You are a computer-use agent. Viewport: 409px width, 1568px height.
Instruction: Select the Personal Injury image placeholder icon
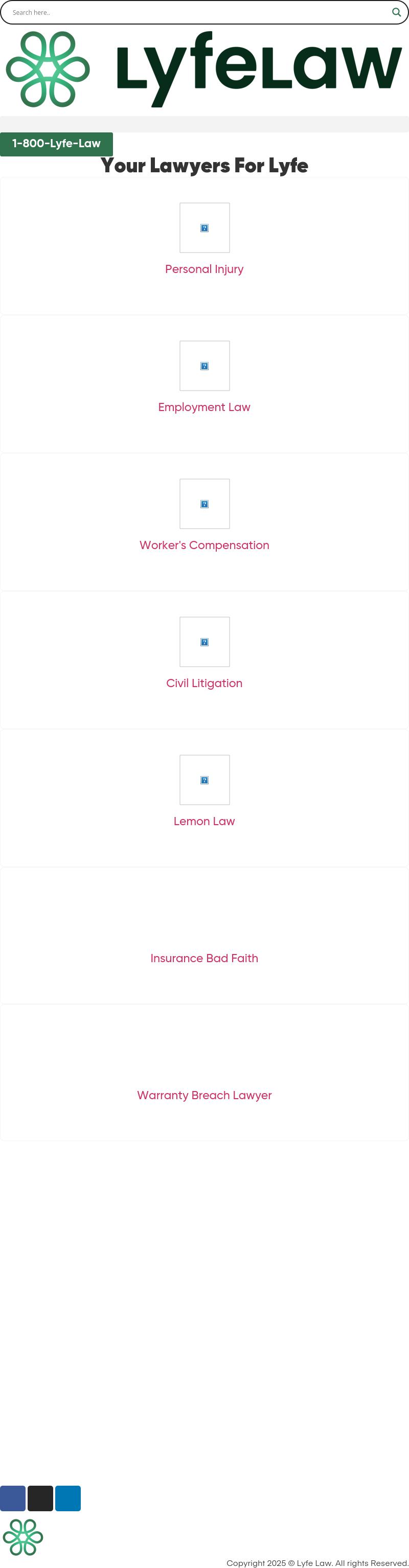pyautogui.click(x=204, y=228)
